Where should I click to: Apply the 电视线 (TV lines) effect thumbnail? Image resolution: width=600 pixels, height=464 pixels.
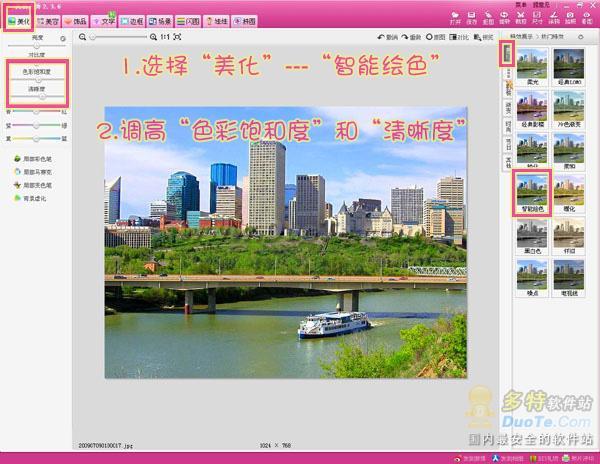(569, 278)
